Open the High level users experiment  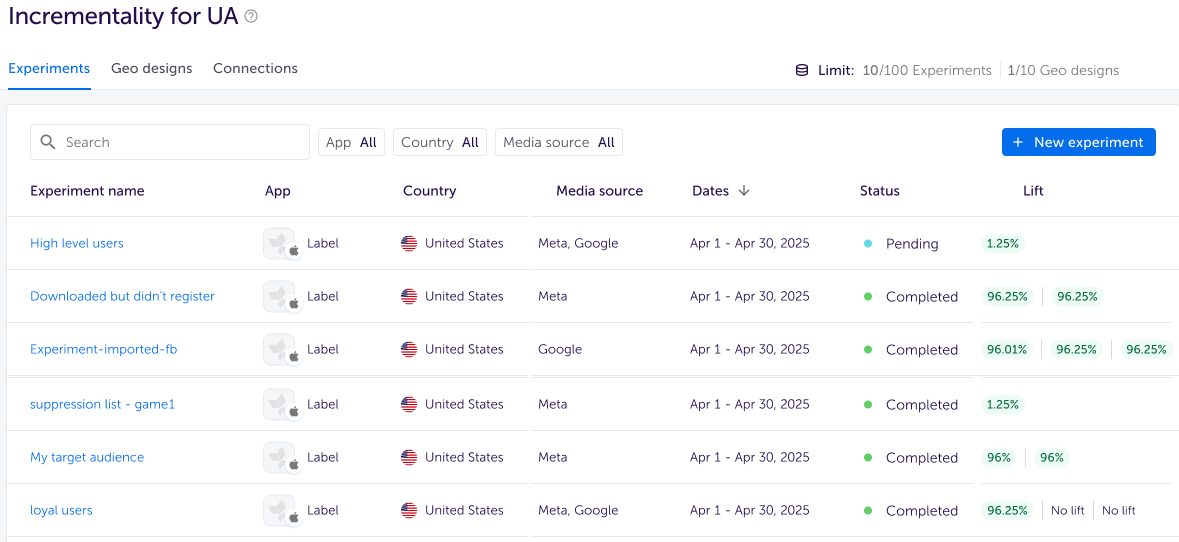tap(77, 243)
